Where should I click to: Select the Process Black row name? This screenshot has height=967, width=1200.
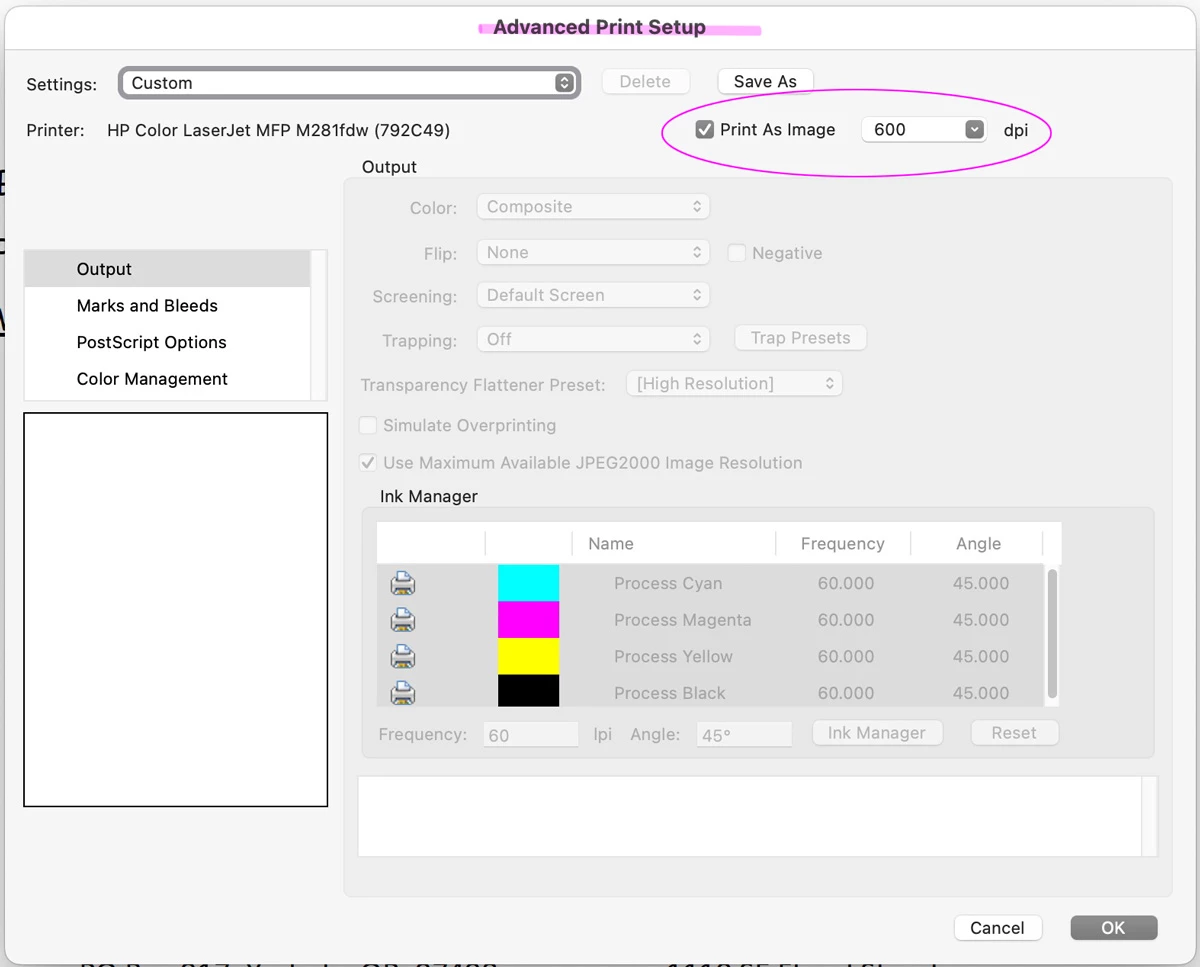pos(670,693)
